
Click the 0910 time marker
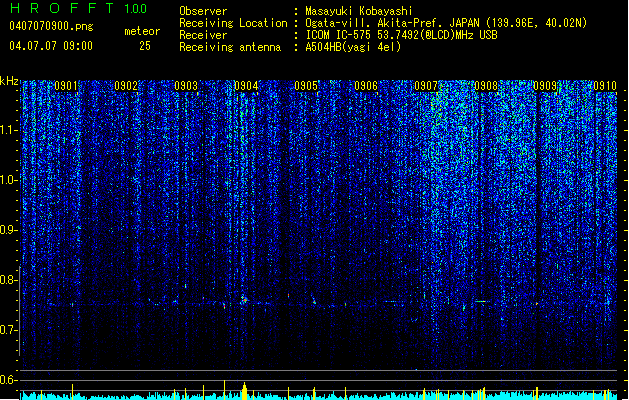pos(605,86)
